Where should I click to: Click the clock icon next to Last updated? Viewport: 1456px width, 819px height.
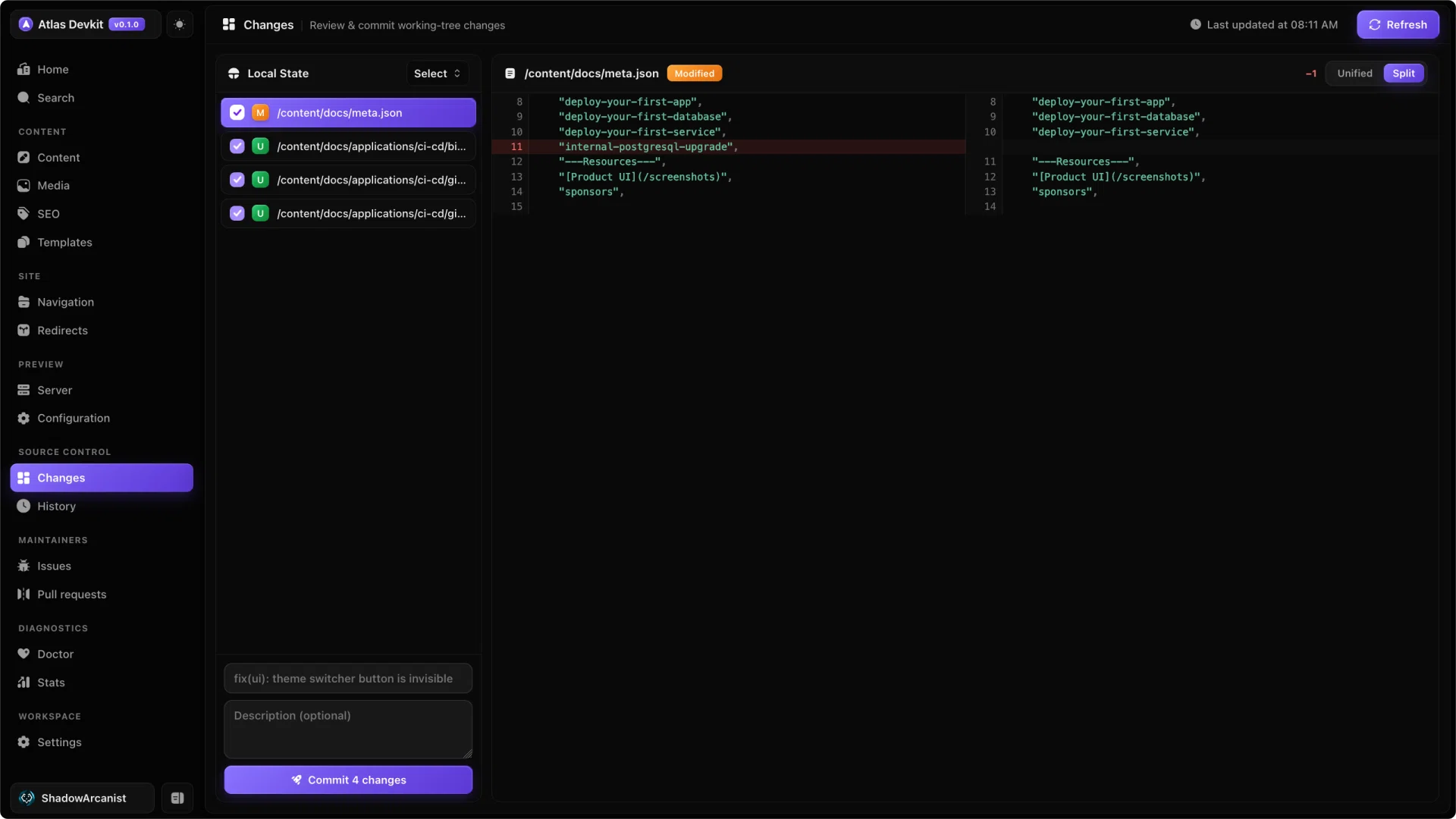coord(1196,24)
